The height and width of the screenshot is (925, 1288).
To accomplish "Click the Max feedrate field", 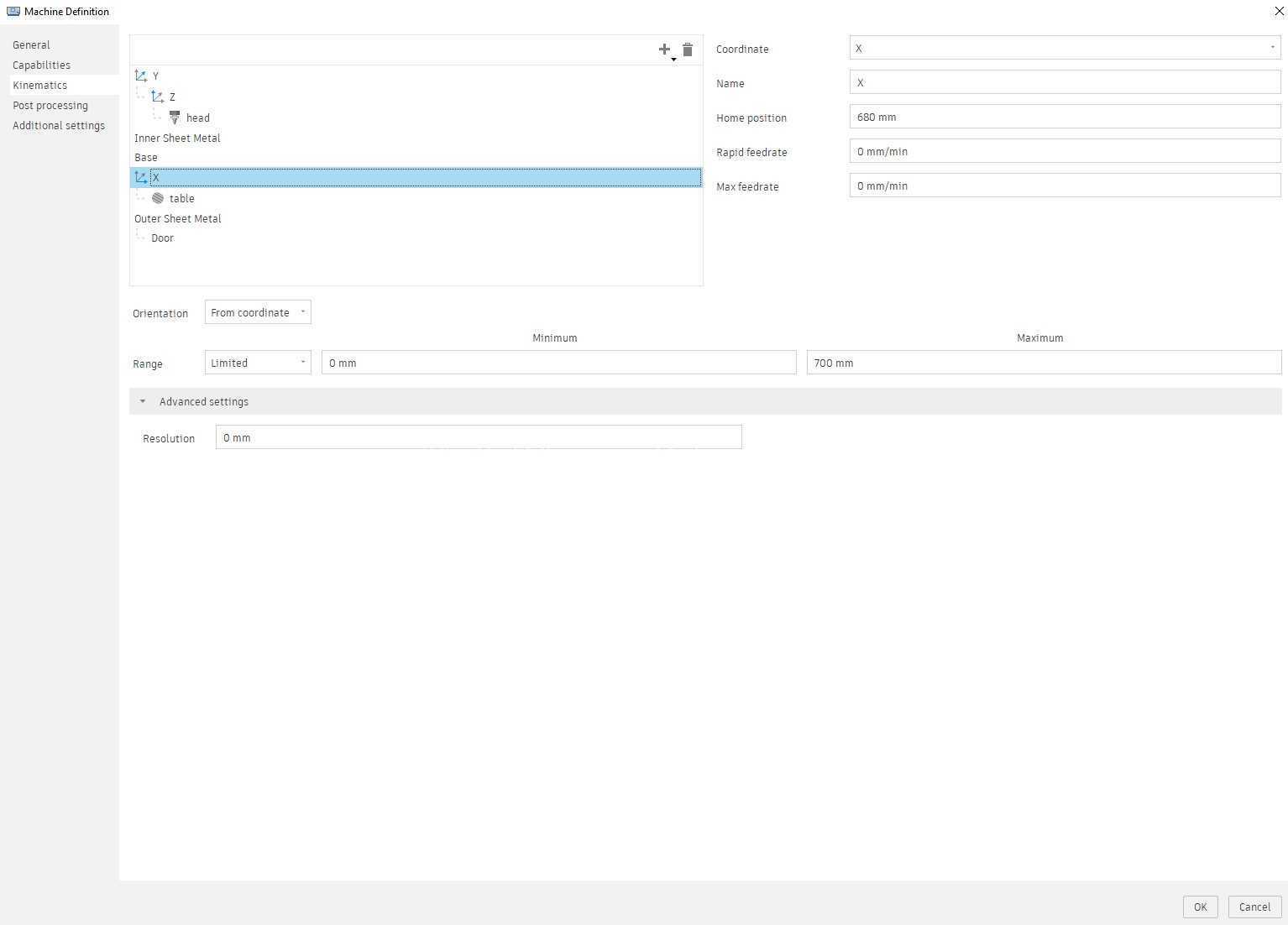I will coord(1065,186).
